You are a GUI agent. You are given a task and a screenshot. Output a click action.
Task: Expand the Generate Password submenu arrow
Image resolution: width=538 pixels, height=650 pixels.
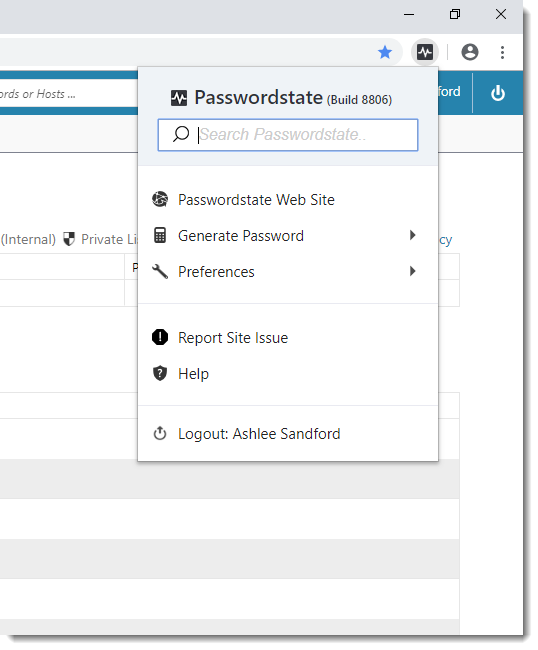(412, 235)
